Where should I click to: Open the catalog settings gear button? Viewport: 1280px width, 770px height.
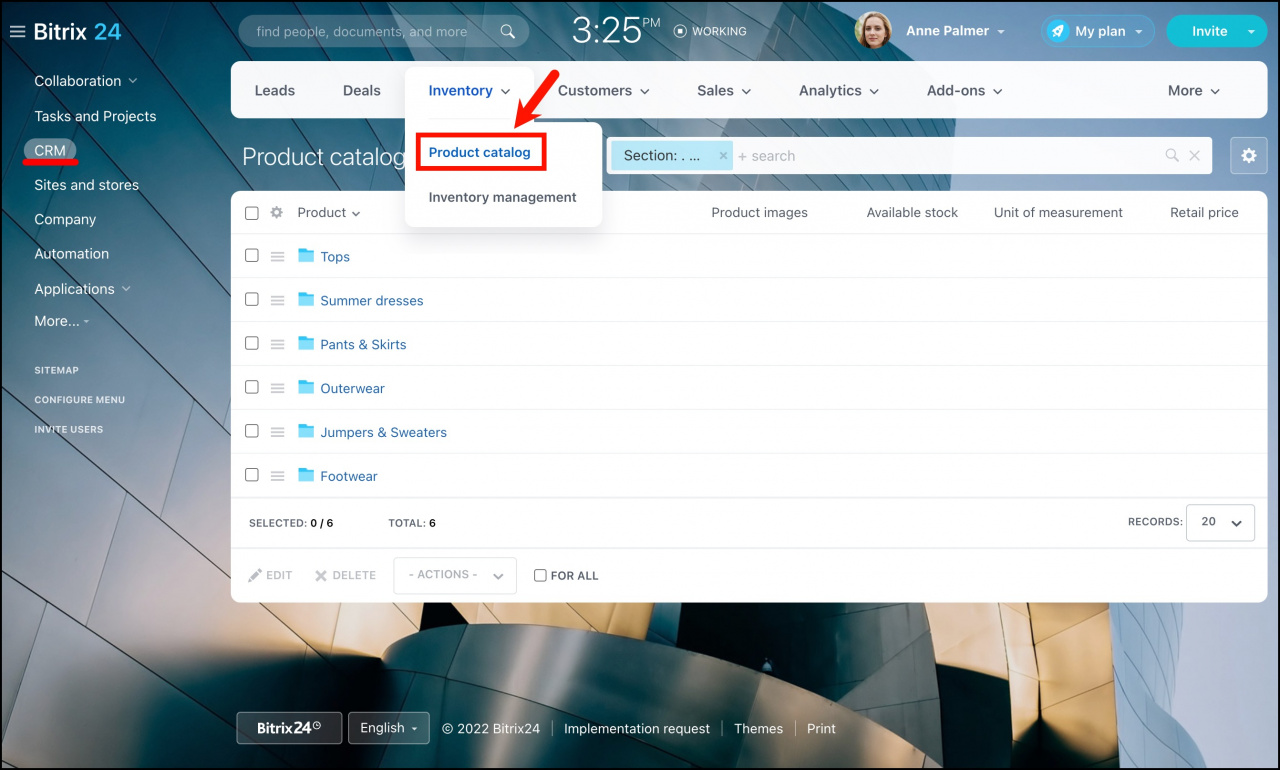(1248, 156)
